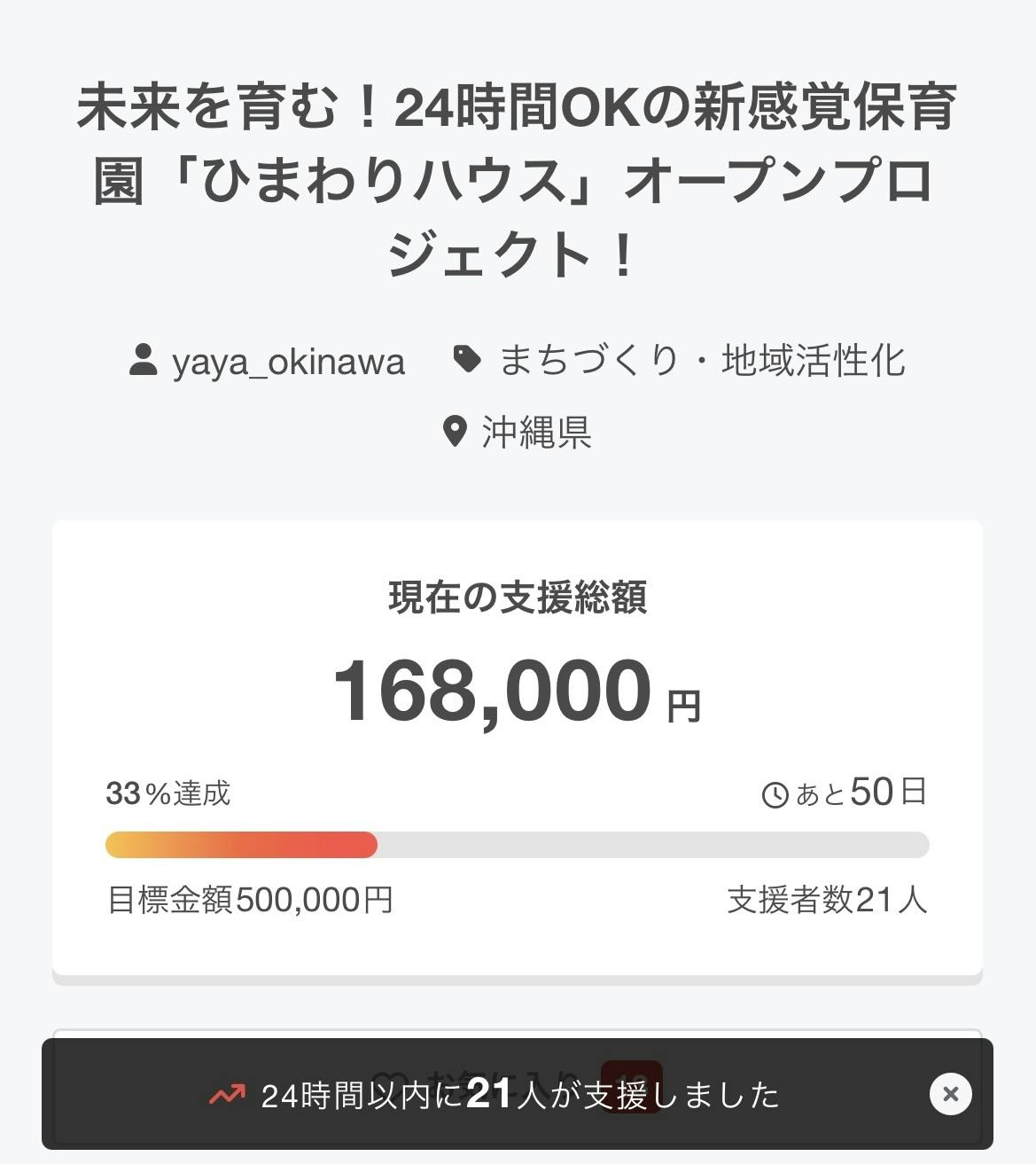Click the 支援者数21人 supporter count
Screen dimensions: 1036x1164
(x=827, y=900)
